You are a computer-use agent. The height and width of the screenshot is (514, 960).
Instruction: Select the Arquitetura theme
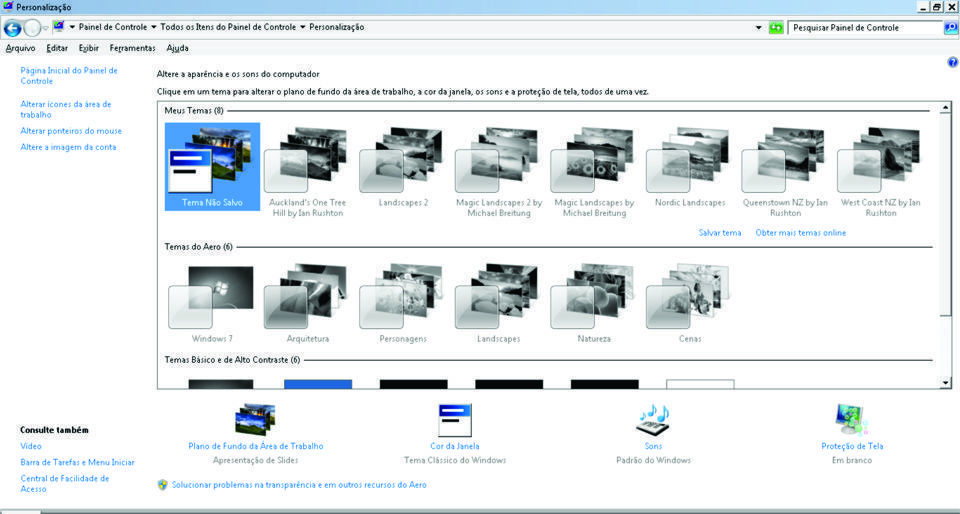[x=308, y=304]
